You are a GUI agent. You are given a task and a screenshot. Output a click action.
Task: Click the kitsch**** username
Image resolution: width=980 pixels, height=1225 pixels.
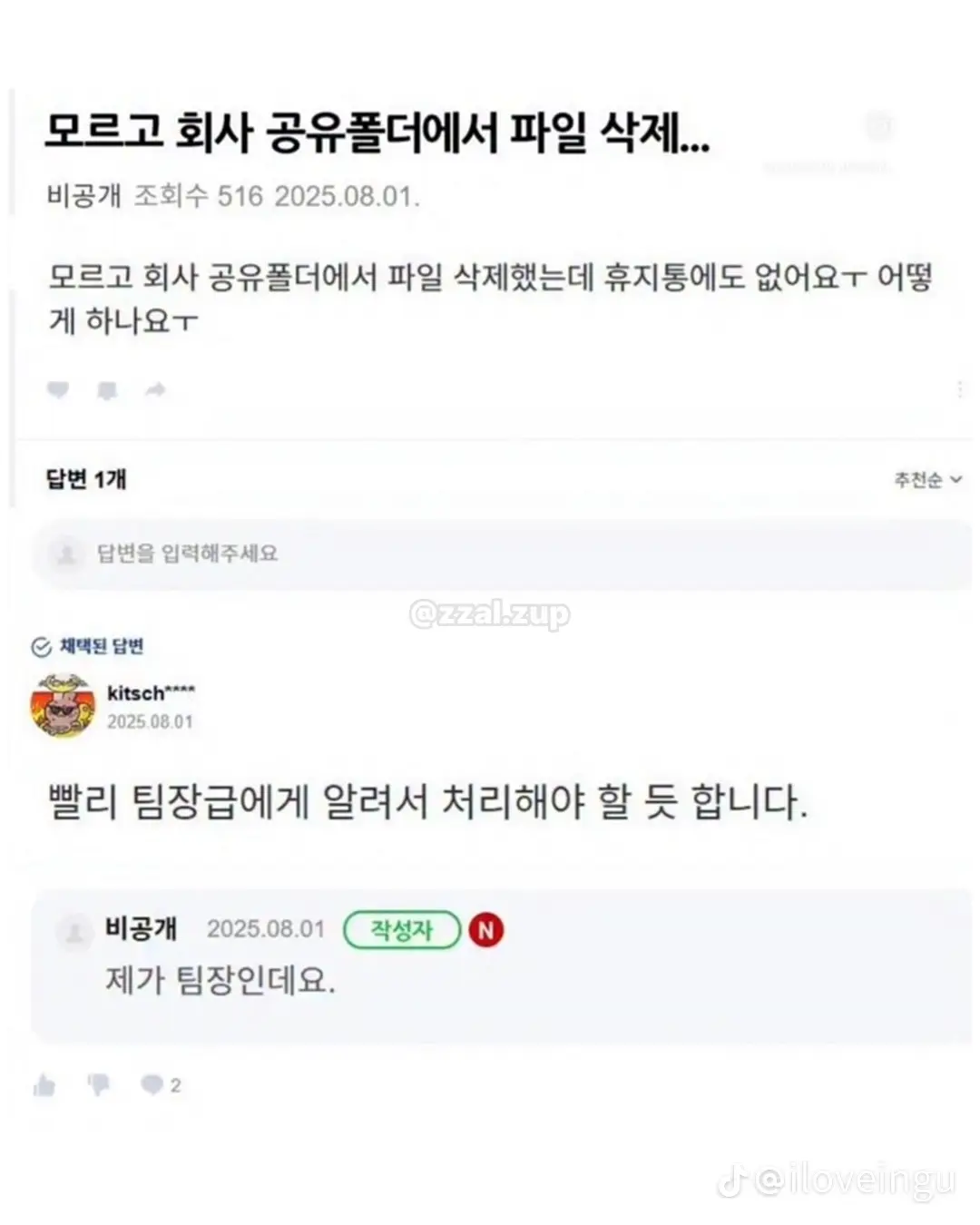(x=151, y=693)
